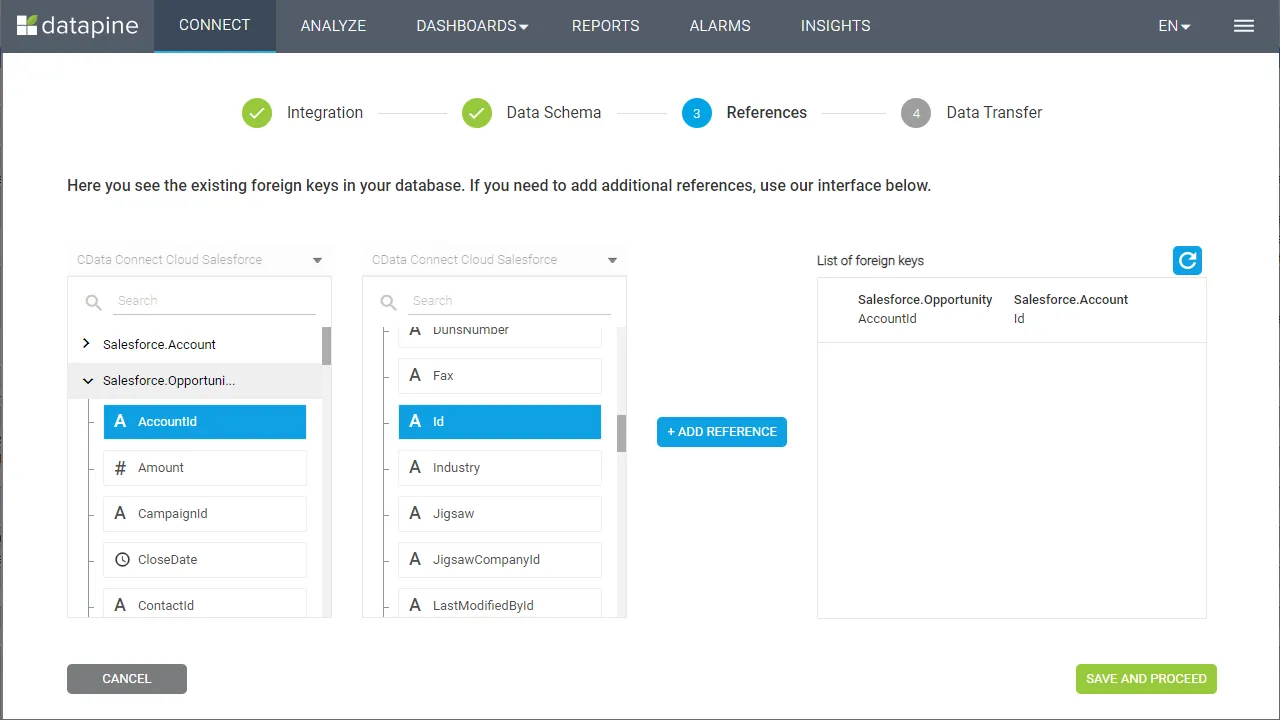1280x720 pixels.
Task: Open the left CData Connect Cloud dropdown
Action: [x=317, y=260]
